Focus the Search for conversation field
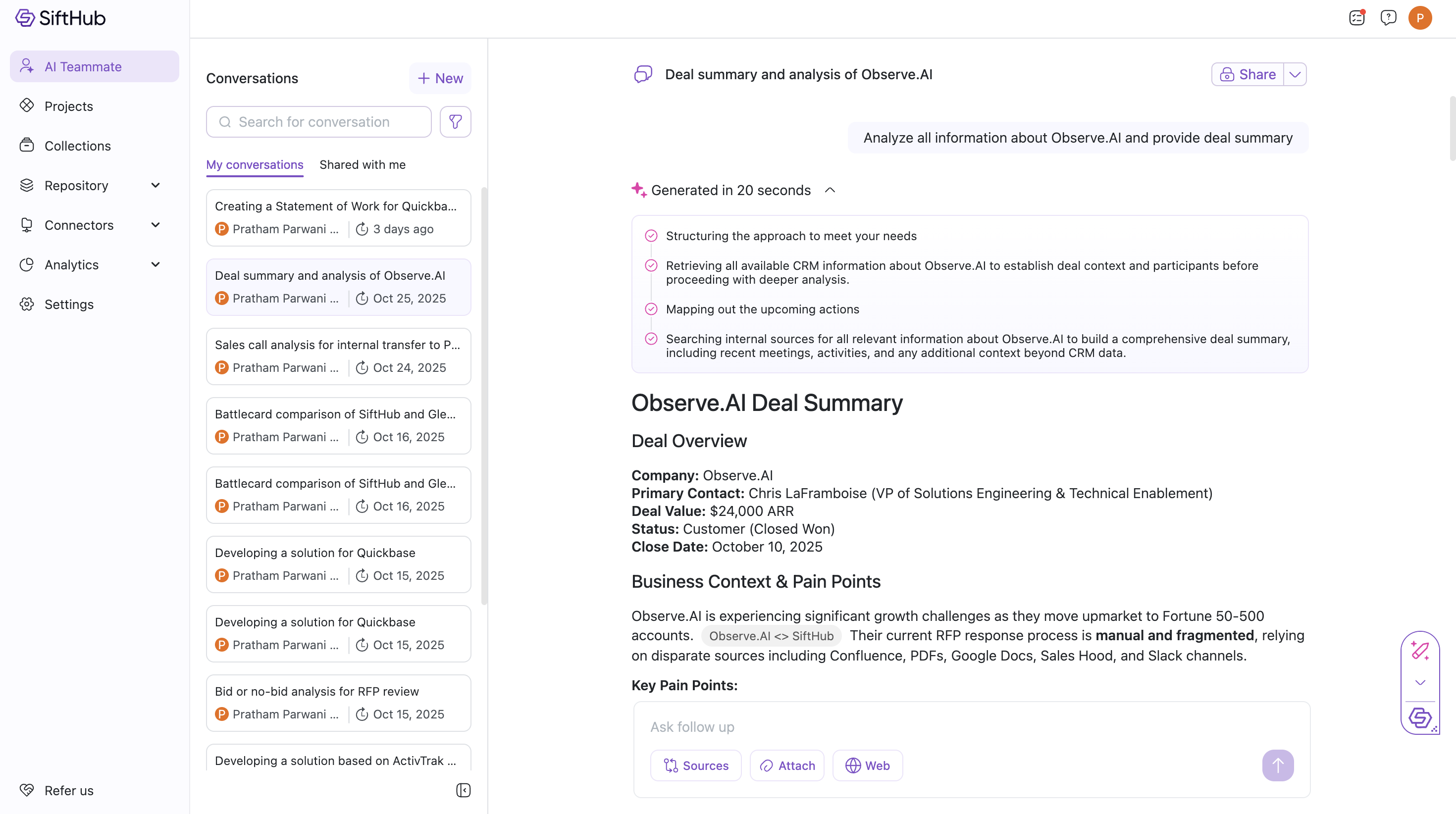Screen dimensions: 1456x814 coord(319,121)
